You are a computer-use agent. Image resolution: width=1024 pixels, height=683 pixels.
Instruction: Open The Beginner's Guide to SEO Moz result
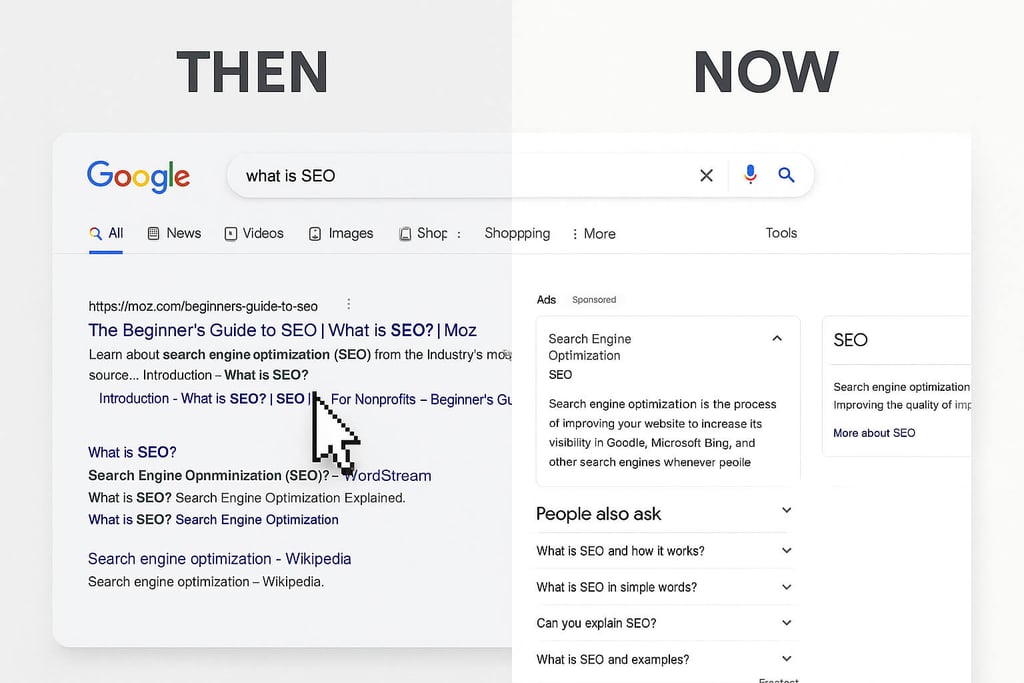pyautogui.click(x=282, y=330)
